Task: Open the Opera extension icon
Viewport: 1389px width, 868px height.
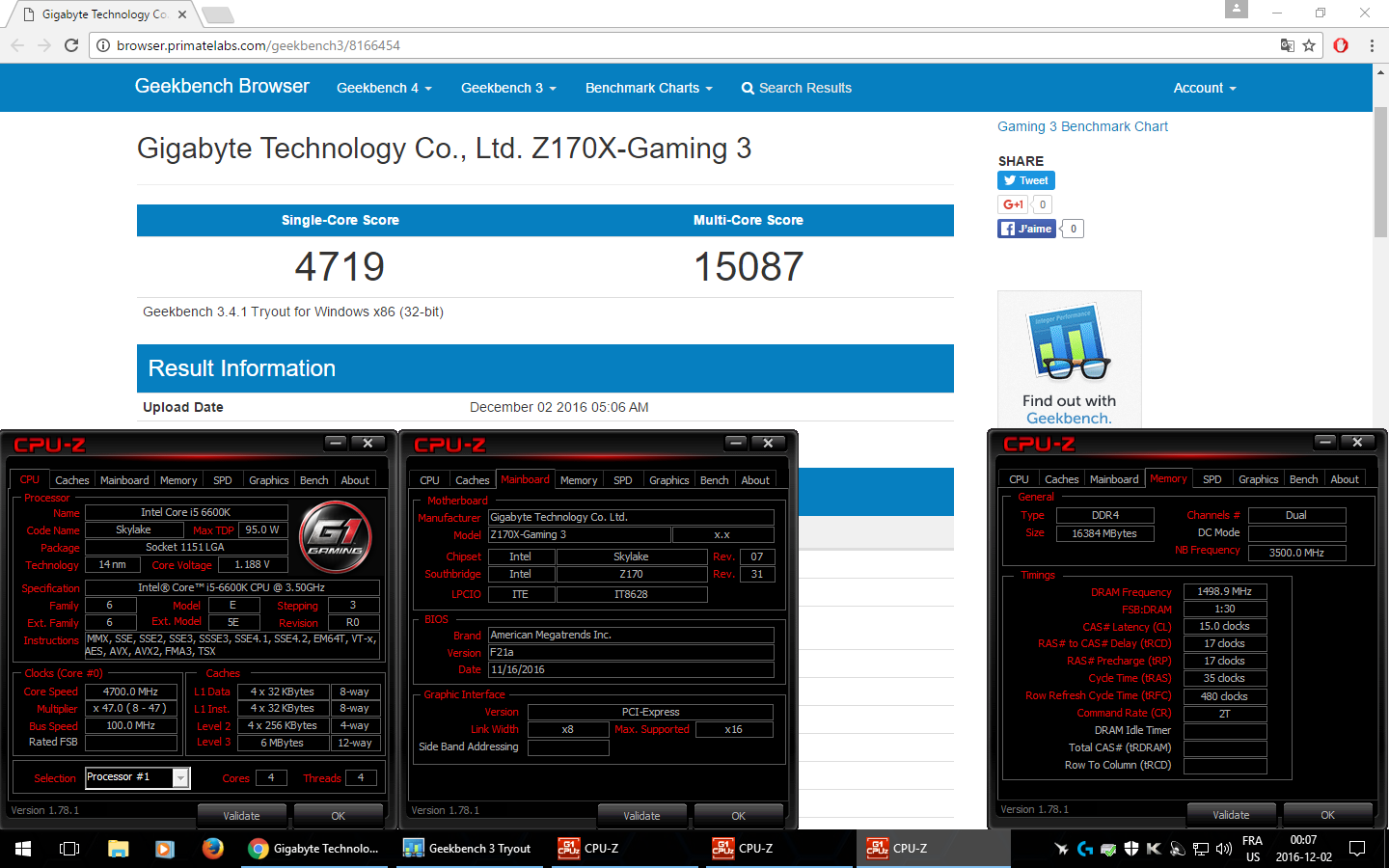Action: 1341,45
